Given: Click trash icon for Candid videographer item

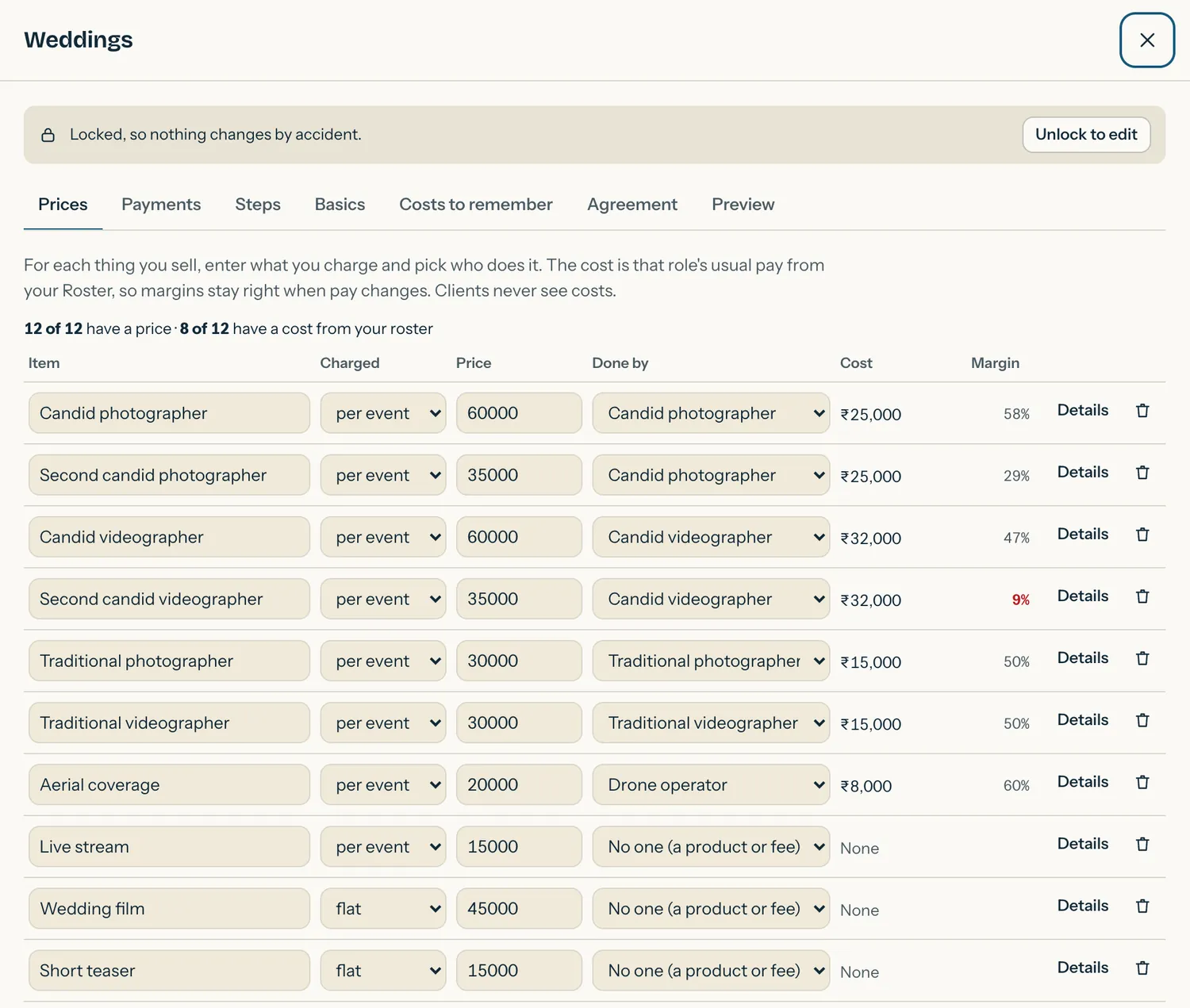Looking at the screenshot, I should 1142,535.
